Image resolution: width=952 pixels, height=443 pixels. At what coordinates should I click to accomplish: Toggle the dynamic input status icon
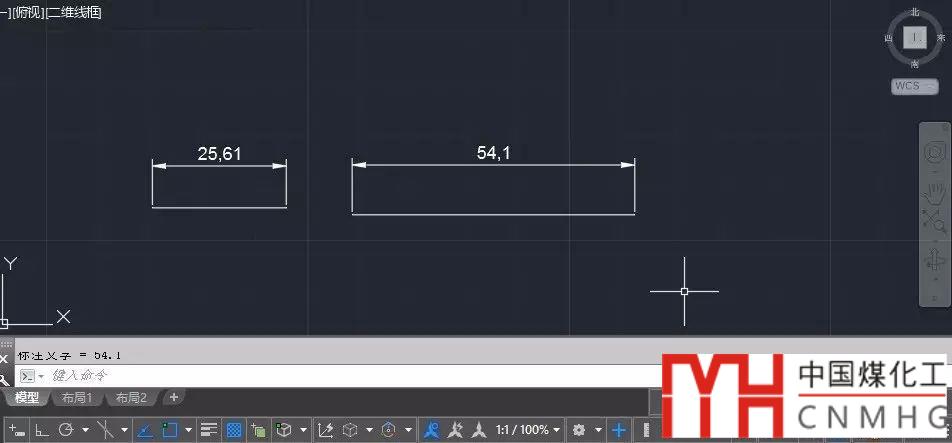tap(17, 431)
